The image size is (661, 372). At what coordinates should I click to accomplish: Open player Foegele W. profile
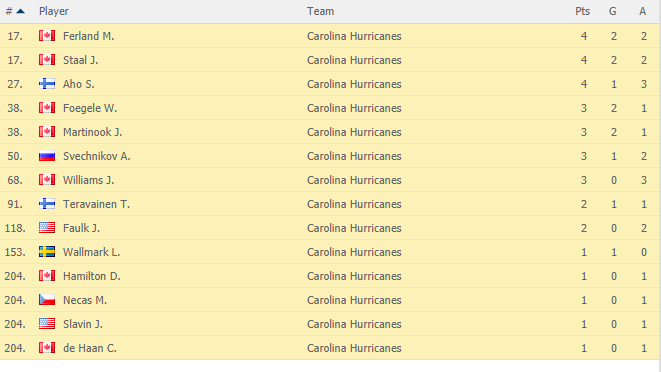point(90,108)
